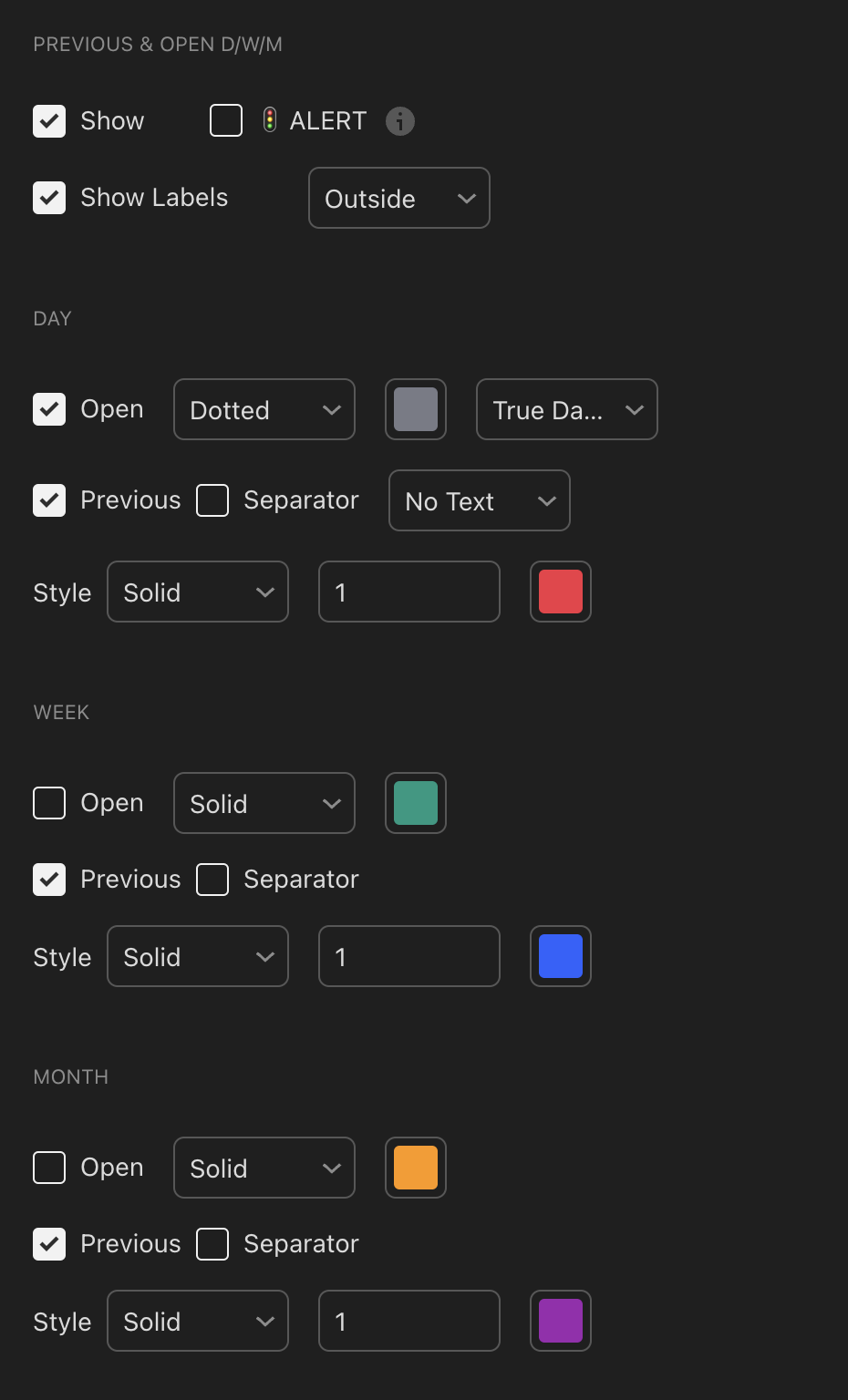
Task: Uncheck the Show Labels checkbox
Action: (49, 198)
